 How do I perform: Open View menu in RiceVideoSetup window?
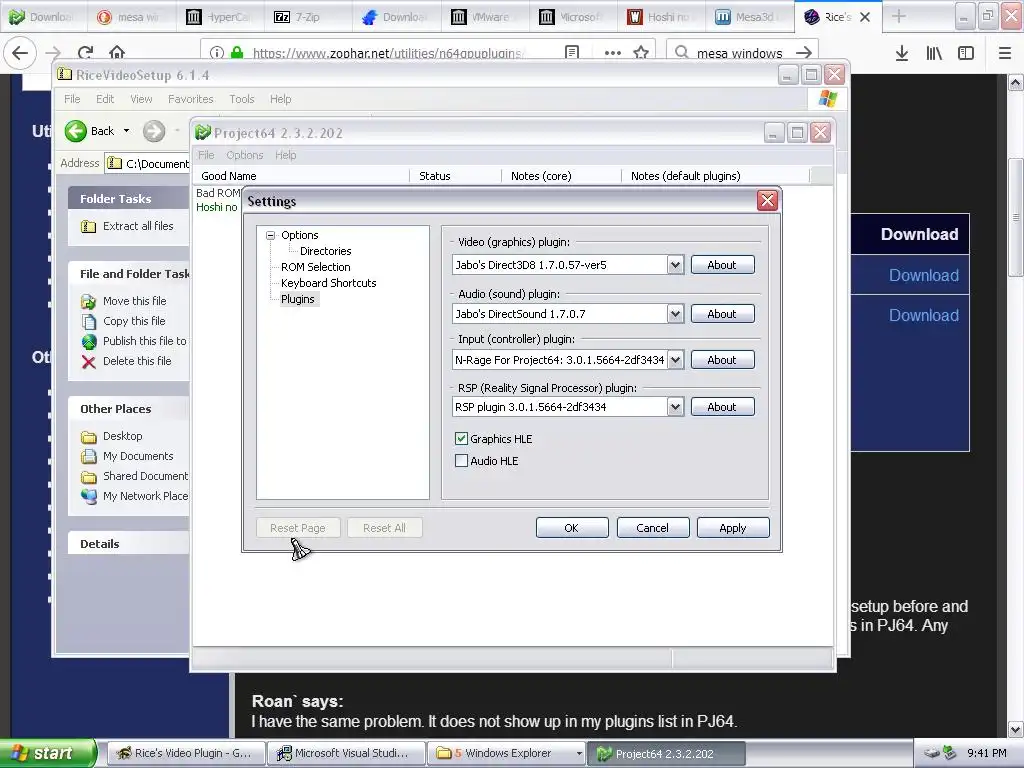coord(141,99)
